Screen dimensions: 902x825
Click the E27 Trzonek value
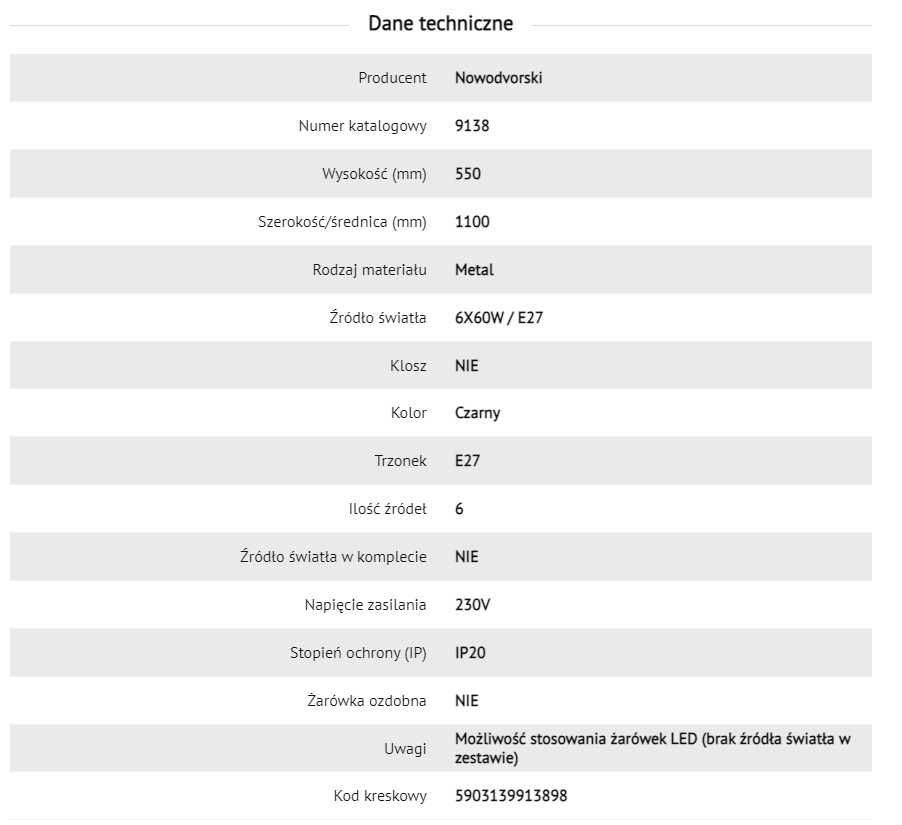click(467, 461)
